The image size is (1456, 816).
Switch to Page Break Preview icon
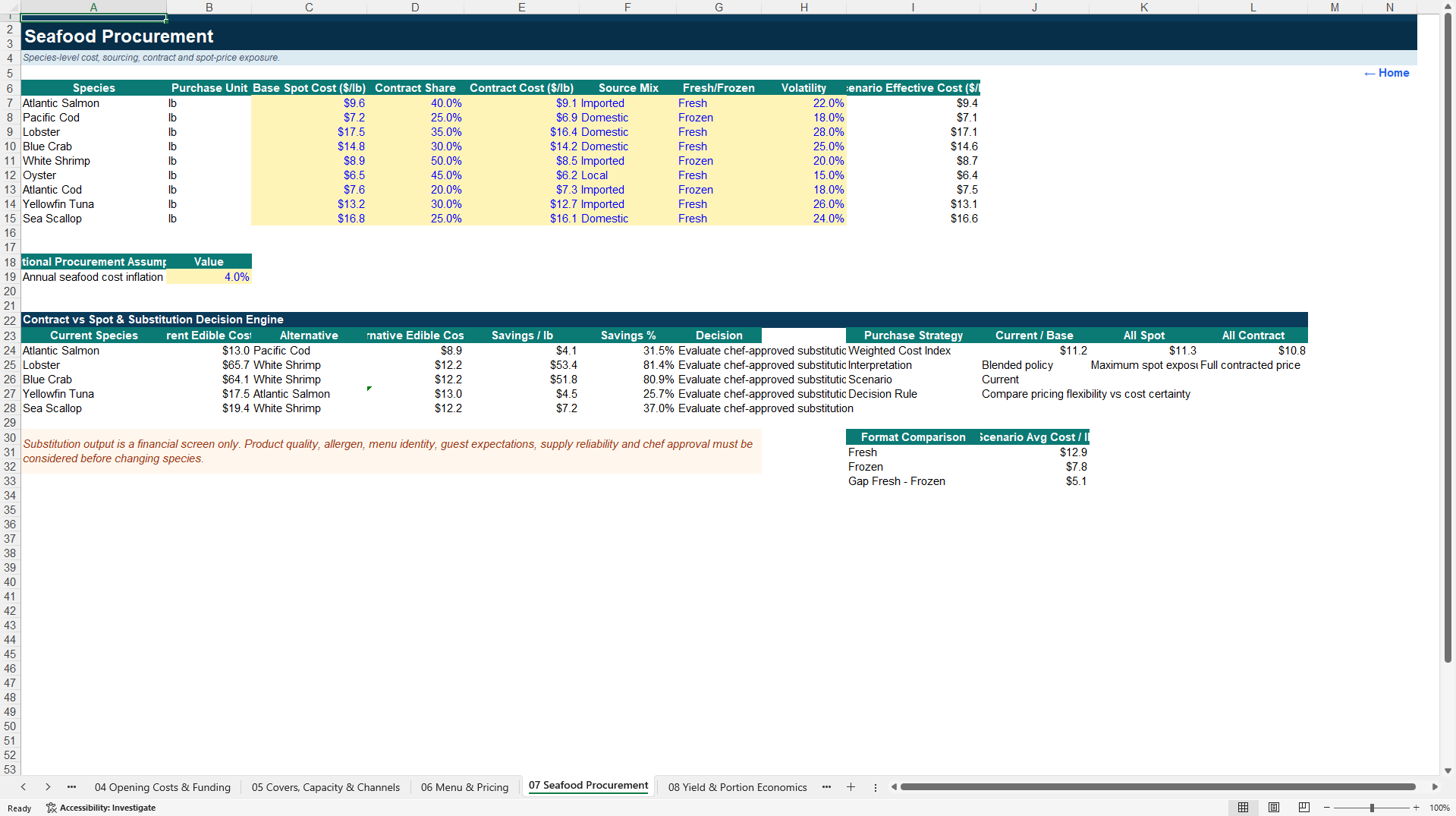pos(1304,808)
